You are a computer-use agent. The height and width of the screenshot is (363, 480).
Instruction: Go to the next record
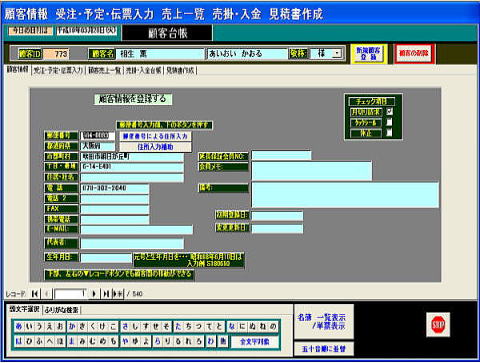(x=94, y=294)
